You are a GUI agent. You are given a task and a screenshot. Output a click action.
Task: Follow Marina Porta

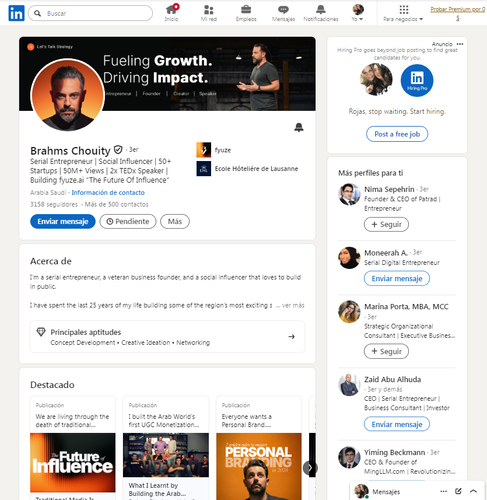pyautogui.click(x=386, y=351)
